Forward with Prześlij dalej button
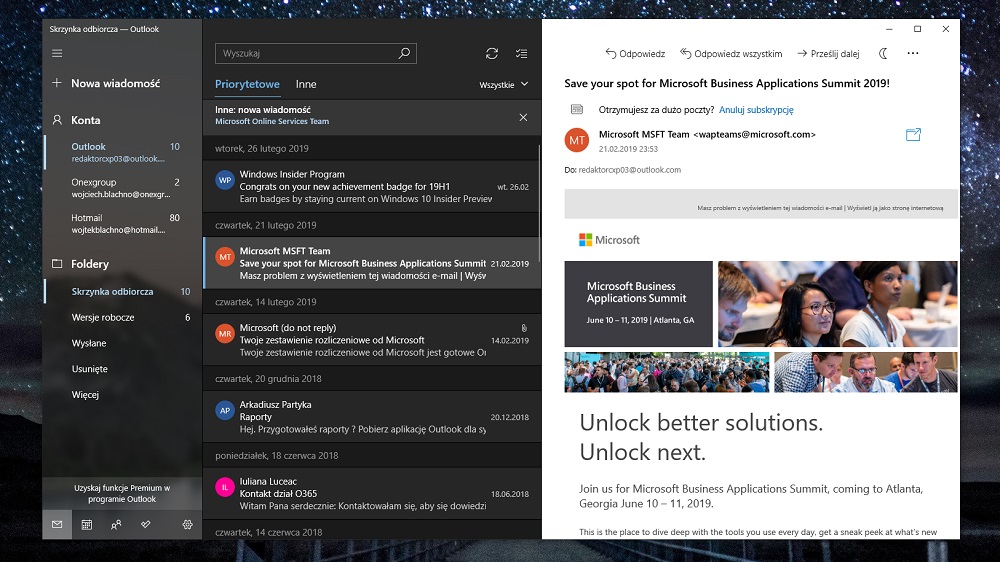This screenshot has height=562, width=1000. tap(828, 54)
